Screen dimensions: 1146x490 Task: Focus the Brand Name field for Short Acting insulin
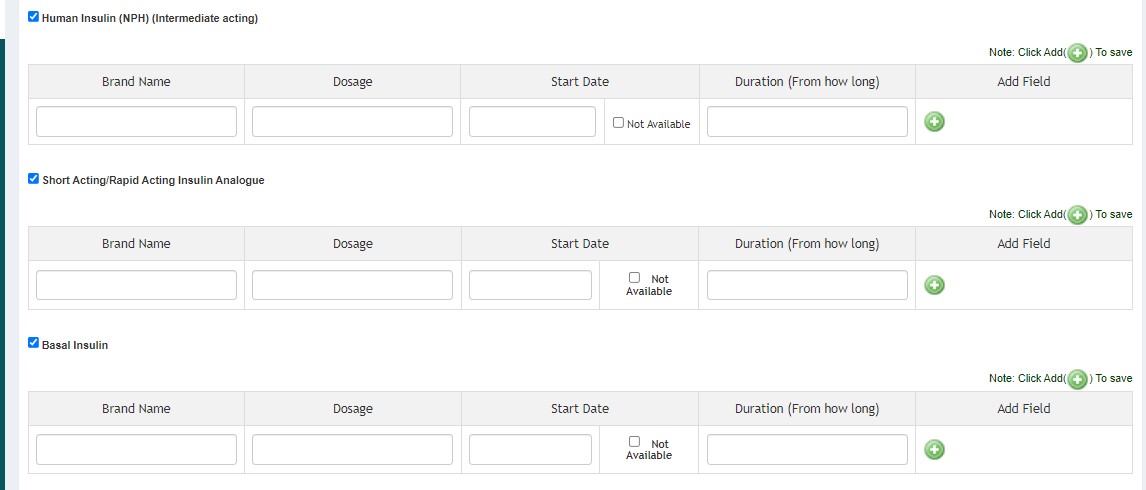[136, 285]
